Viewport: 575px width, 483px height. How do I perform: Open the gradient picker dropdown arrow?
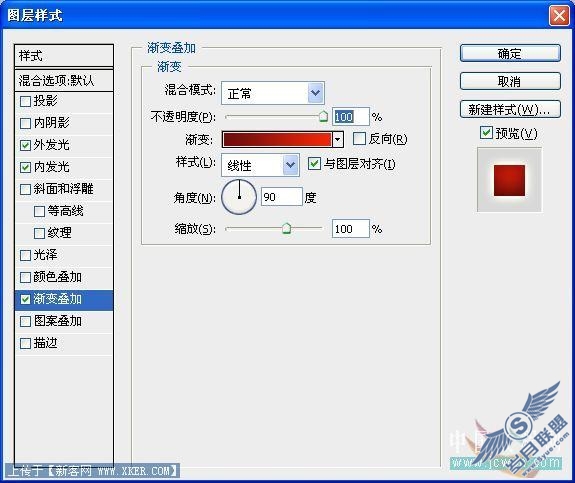[338, 139]
